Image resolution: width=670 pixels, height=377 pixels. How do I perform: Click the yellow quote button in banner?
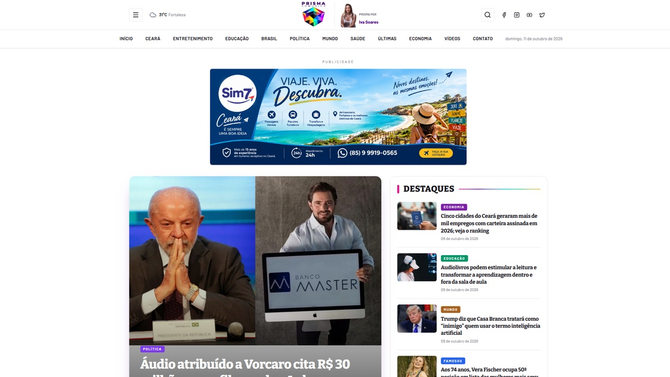436,153
